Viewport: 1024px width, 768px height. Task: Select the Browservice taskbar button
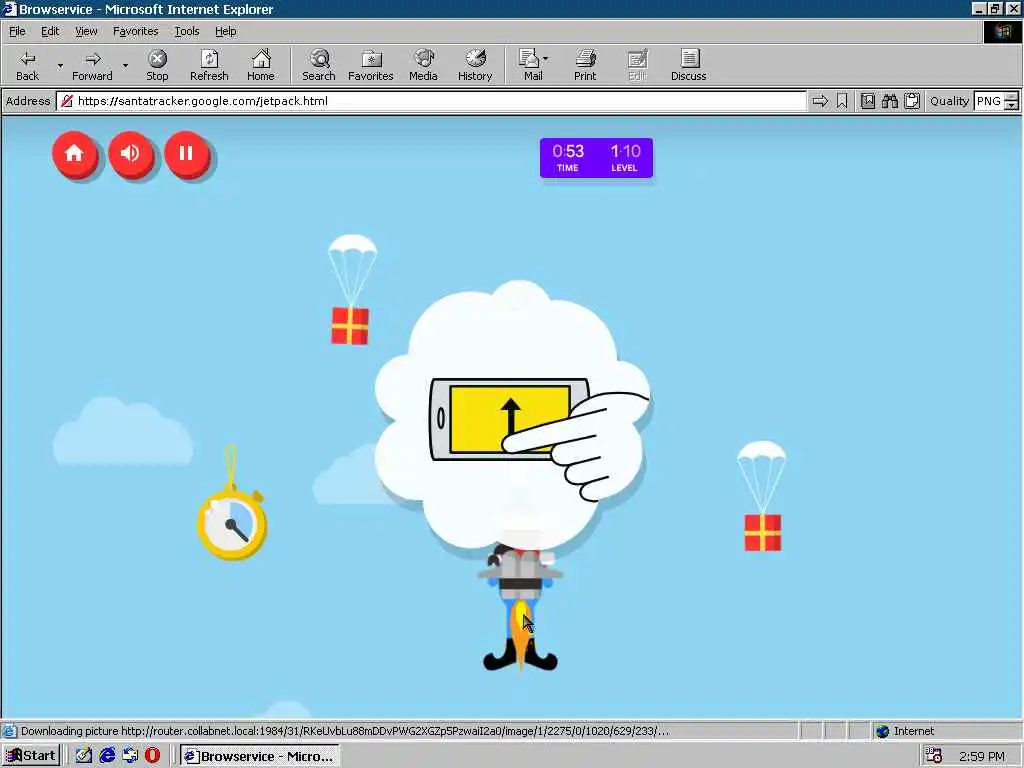tap(260, 756)
